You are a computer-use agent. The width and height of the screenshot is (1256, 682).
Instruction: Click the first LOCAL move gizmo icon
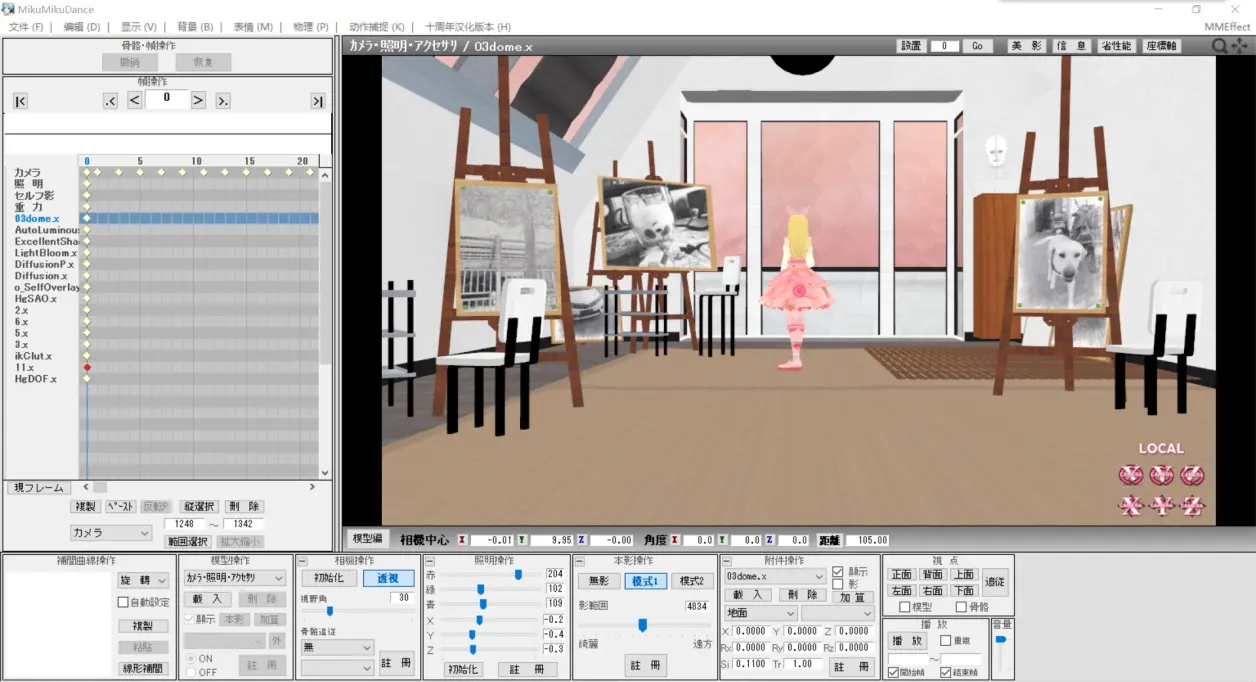(1130, 505)
